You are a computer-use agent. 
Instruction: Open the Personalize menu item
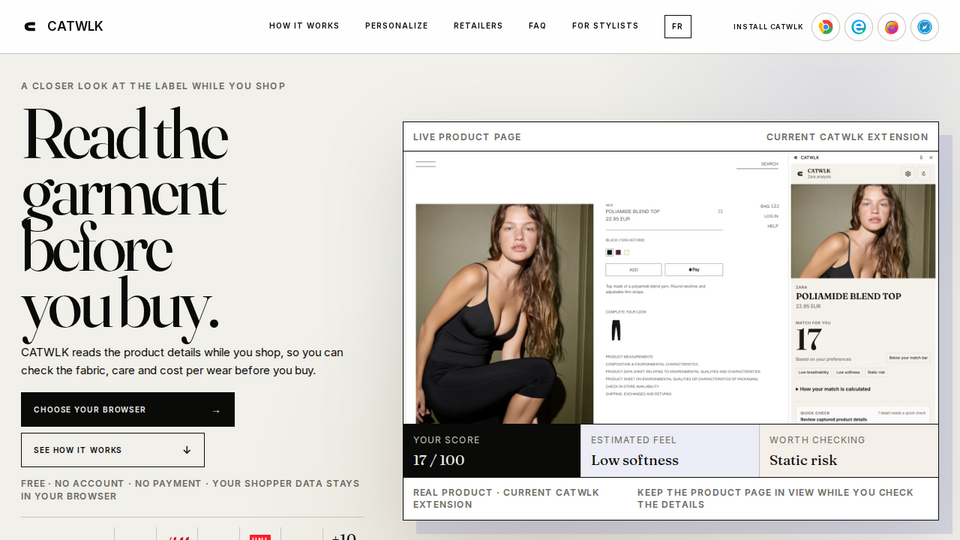point(396,26)
